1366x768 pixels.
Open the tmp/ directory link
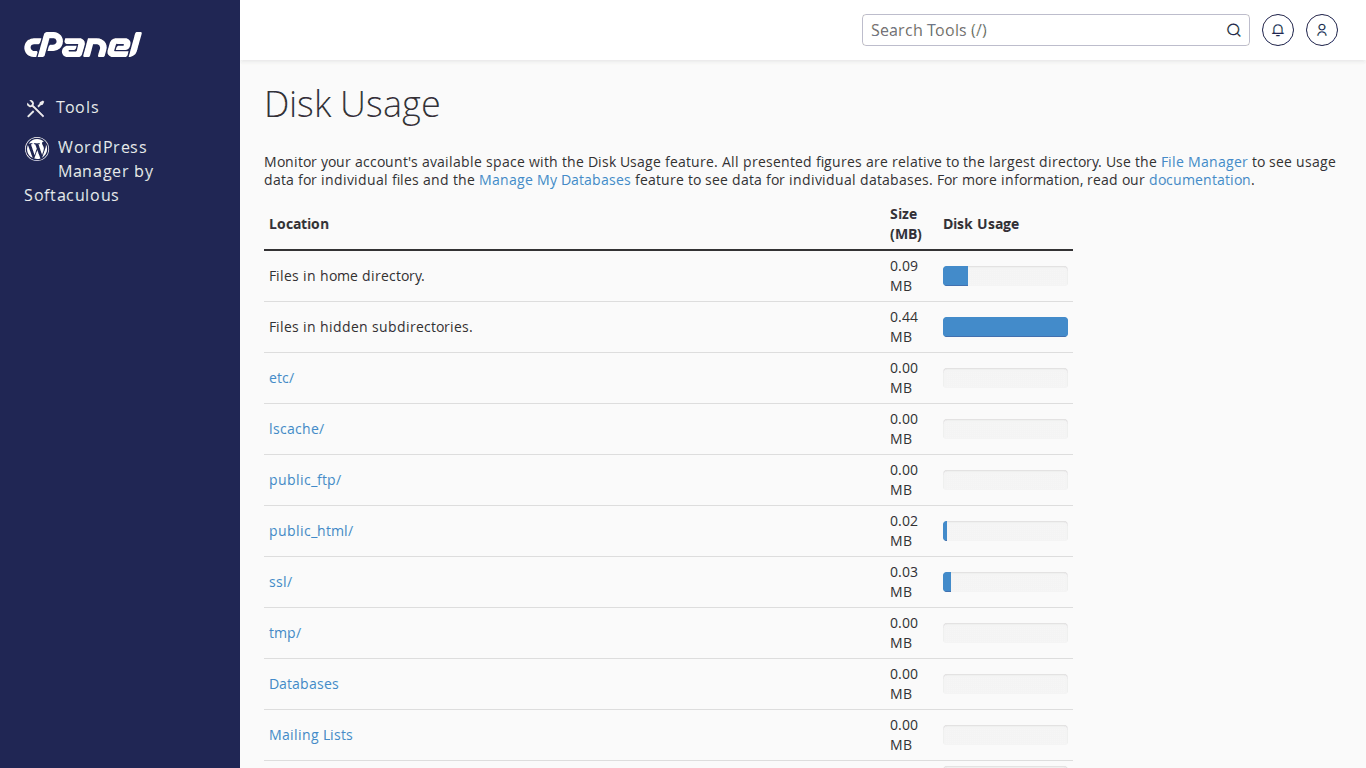(285, 633)
